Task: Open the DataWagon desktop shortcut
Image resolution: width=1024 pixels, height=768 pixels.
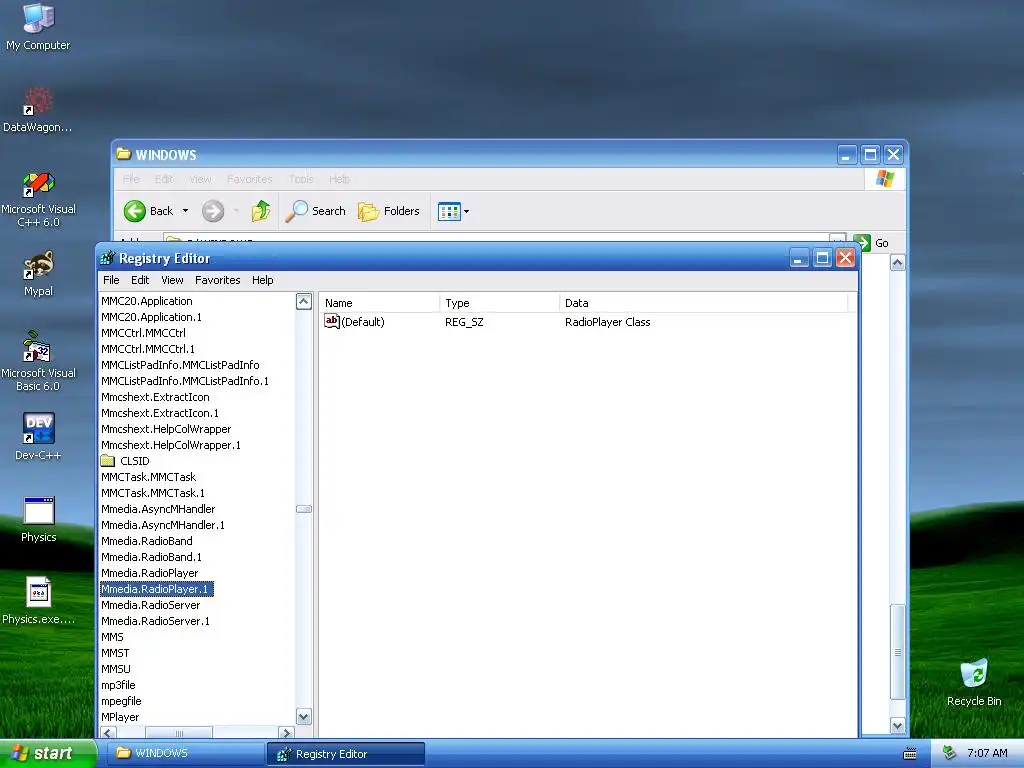Action: pos(38,109)
